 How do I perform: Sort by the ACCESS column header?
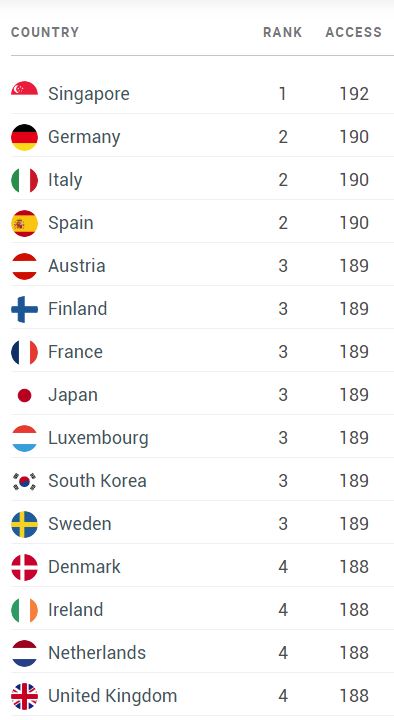(x=354, y=32)
